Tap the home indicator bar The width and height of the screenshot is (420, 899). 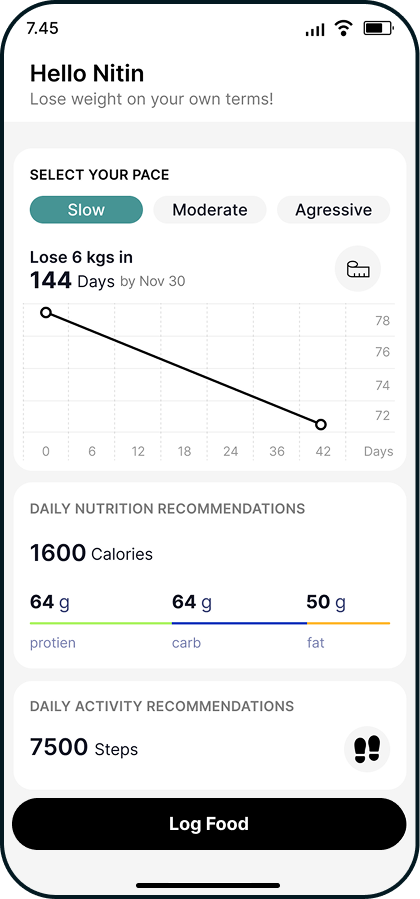[x=208, y=885]
